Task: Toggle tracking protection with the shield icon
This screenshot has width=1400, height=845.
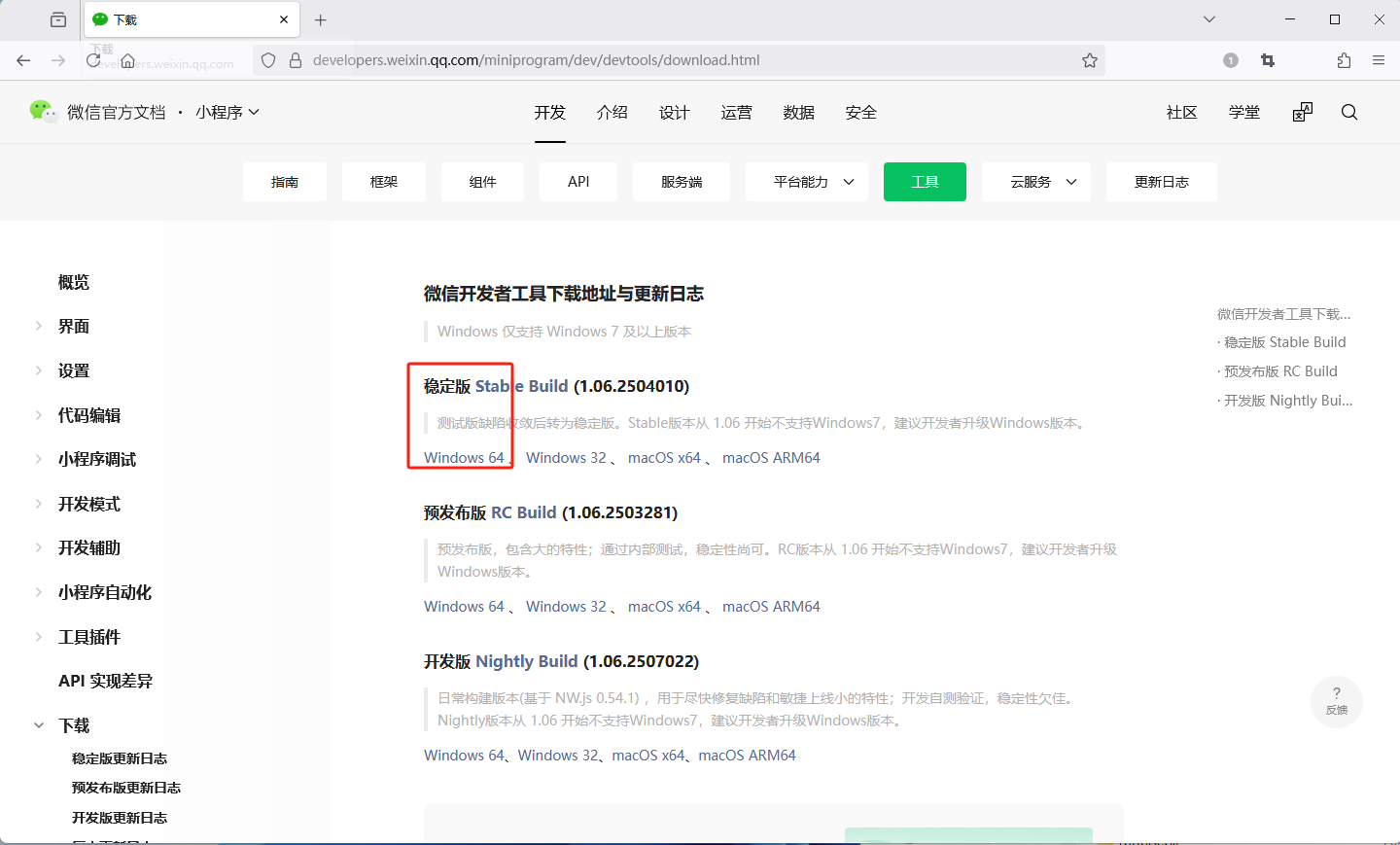Action: 268,59
